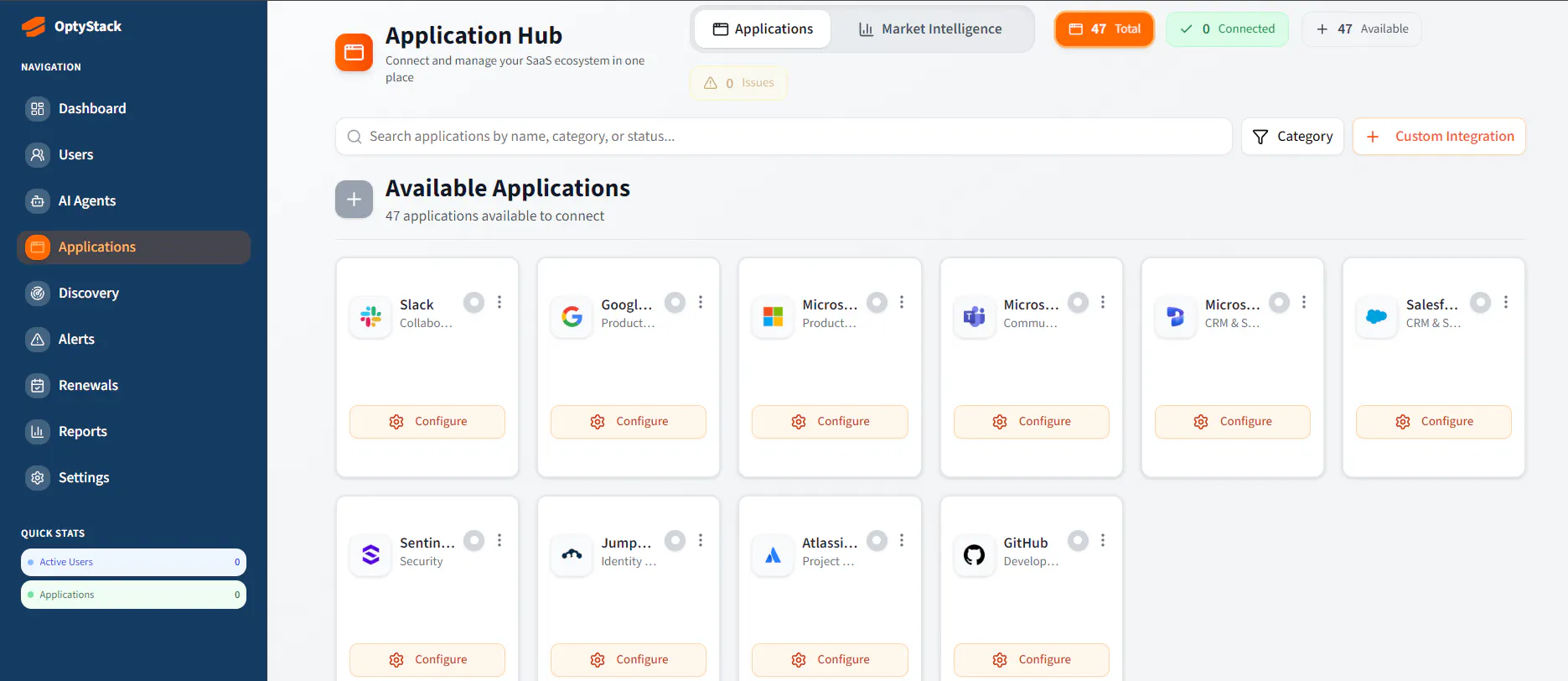Click the Salesforce cloud logo
This screenshot has width=1568, height=681.
coord(1377,316)
